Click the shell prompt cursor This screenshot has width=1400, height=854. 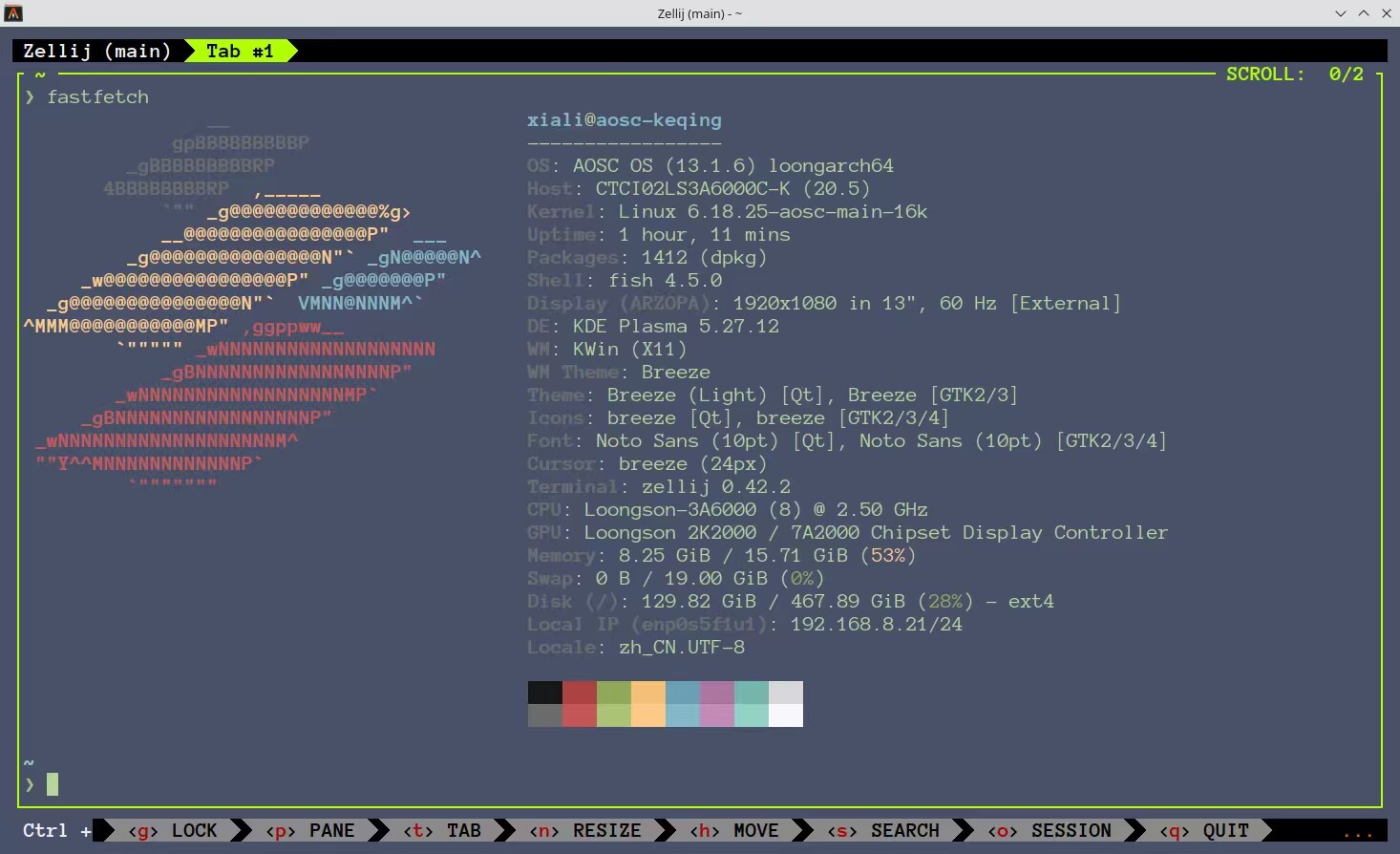(x=53, y=784)
